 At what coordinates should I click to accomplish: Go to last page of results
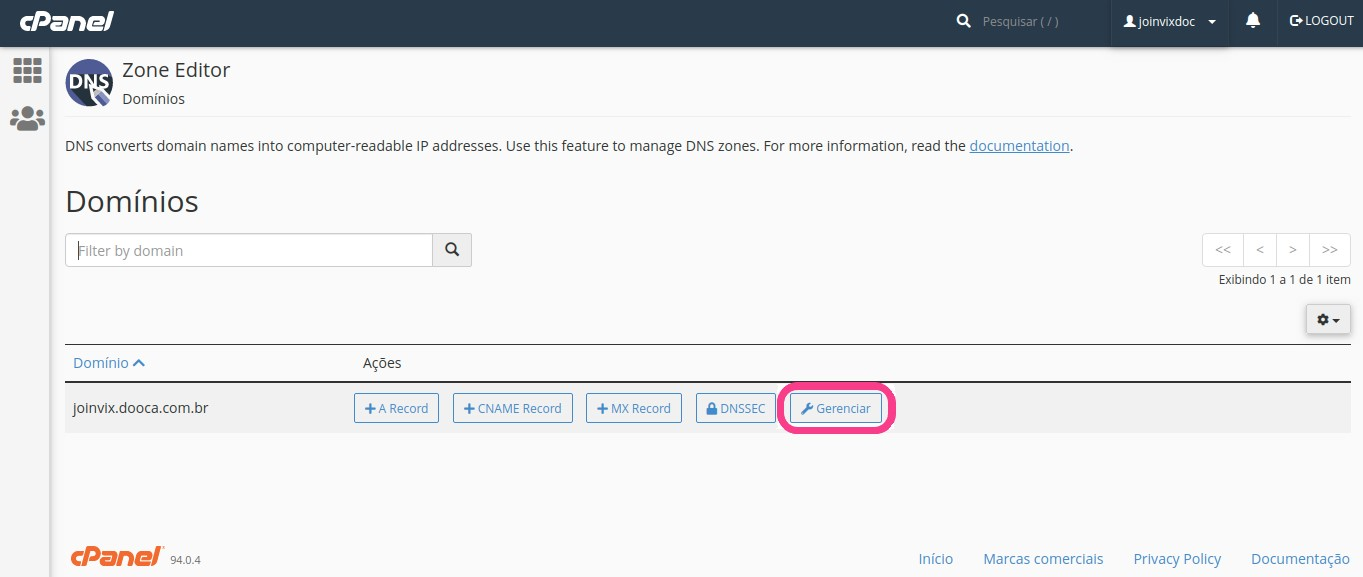(1330, 250)
